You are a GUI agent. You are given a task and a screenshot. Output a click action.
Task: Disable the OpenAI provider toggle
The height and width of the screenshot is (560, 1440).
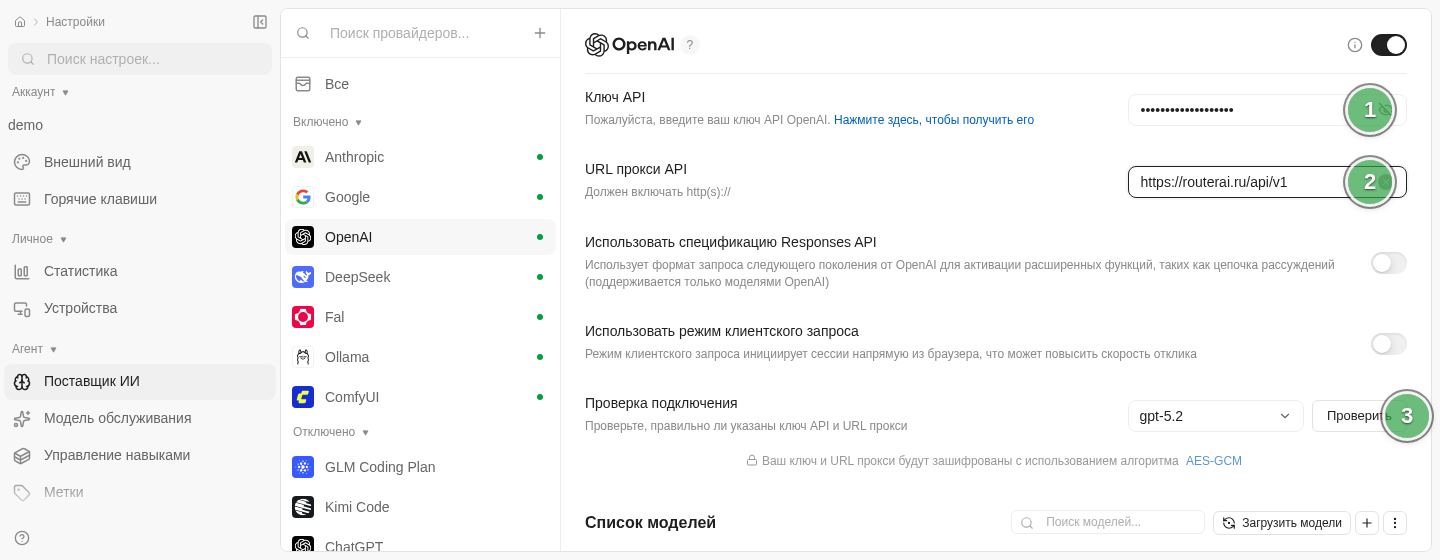1389,45
